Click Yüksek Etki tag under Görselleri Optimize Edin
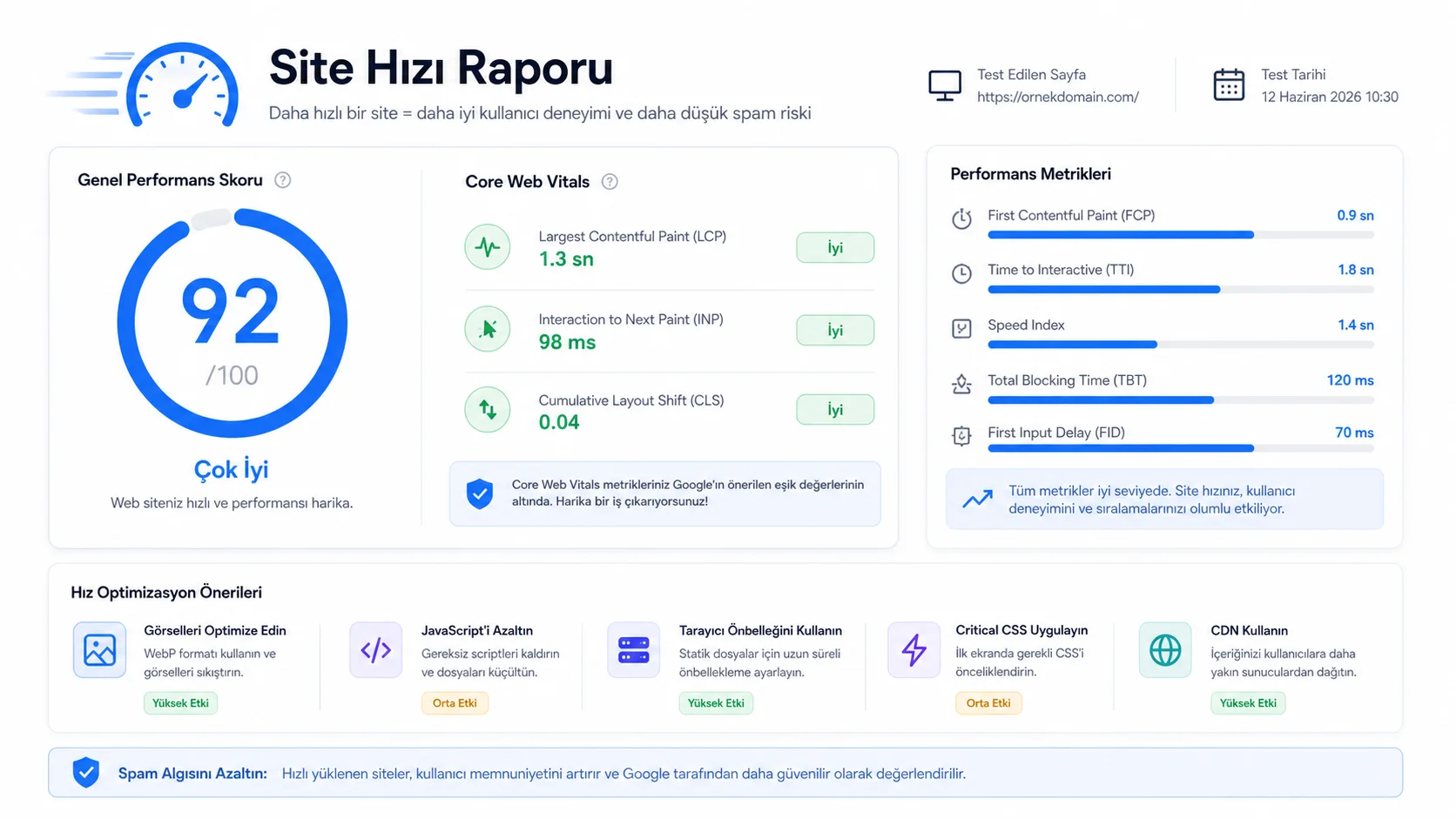The height and width of the screenshot is (819, 1456). point(180,703)
